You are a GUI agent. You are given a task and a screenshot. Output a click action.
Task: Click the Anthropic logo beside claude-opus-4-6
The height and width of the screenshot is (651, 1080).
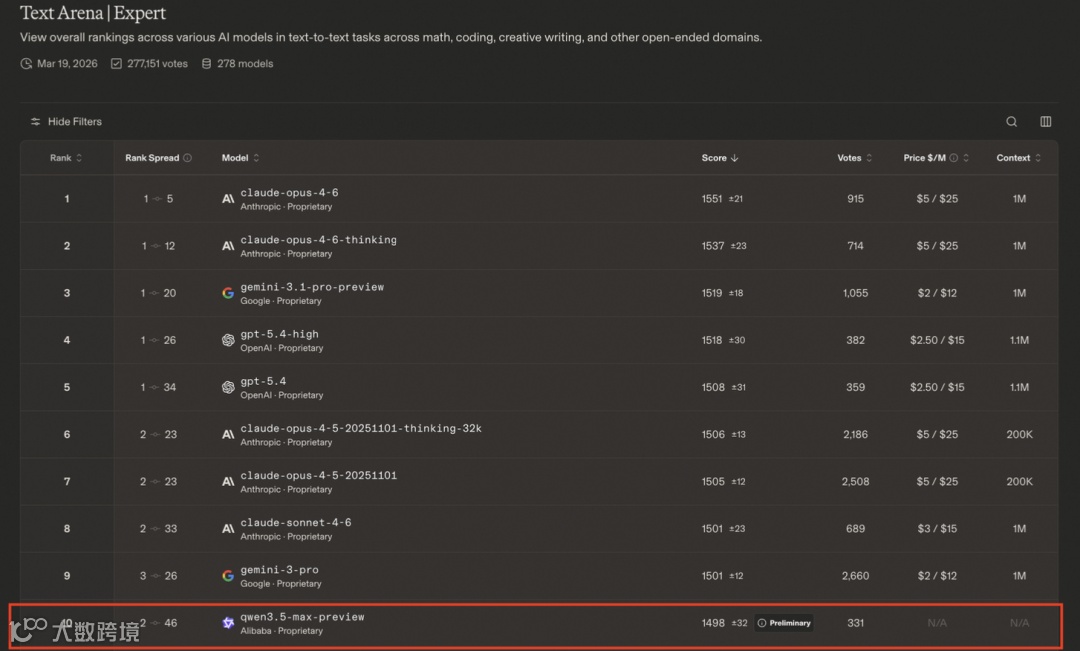point(228,199)
